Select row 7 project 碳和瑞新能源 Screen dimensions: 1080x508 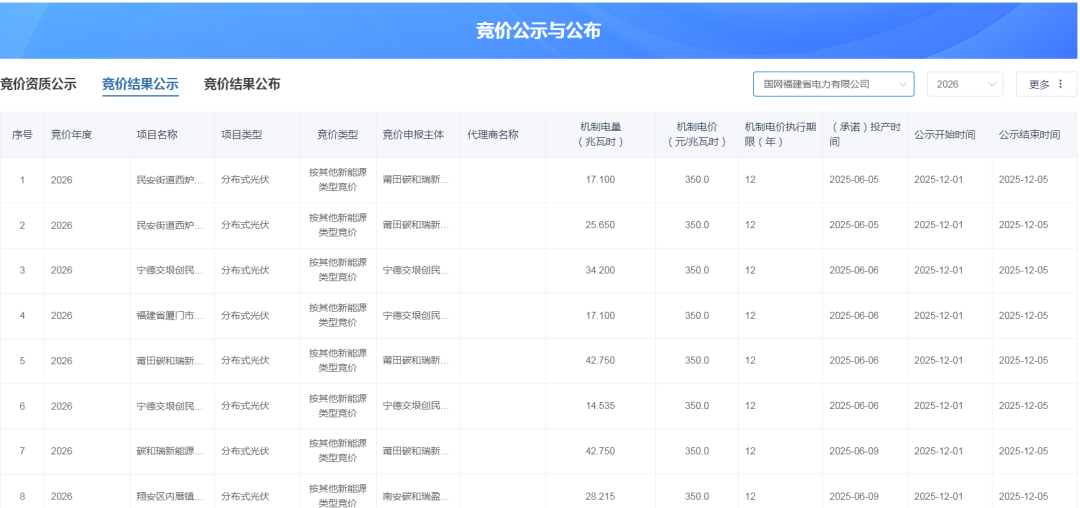[x=170, y=451]
